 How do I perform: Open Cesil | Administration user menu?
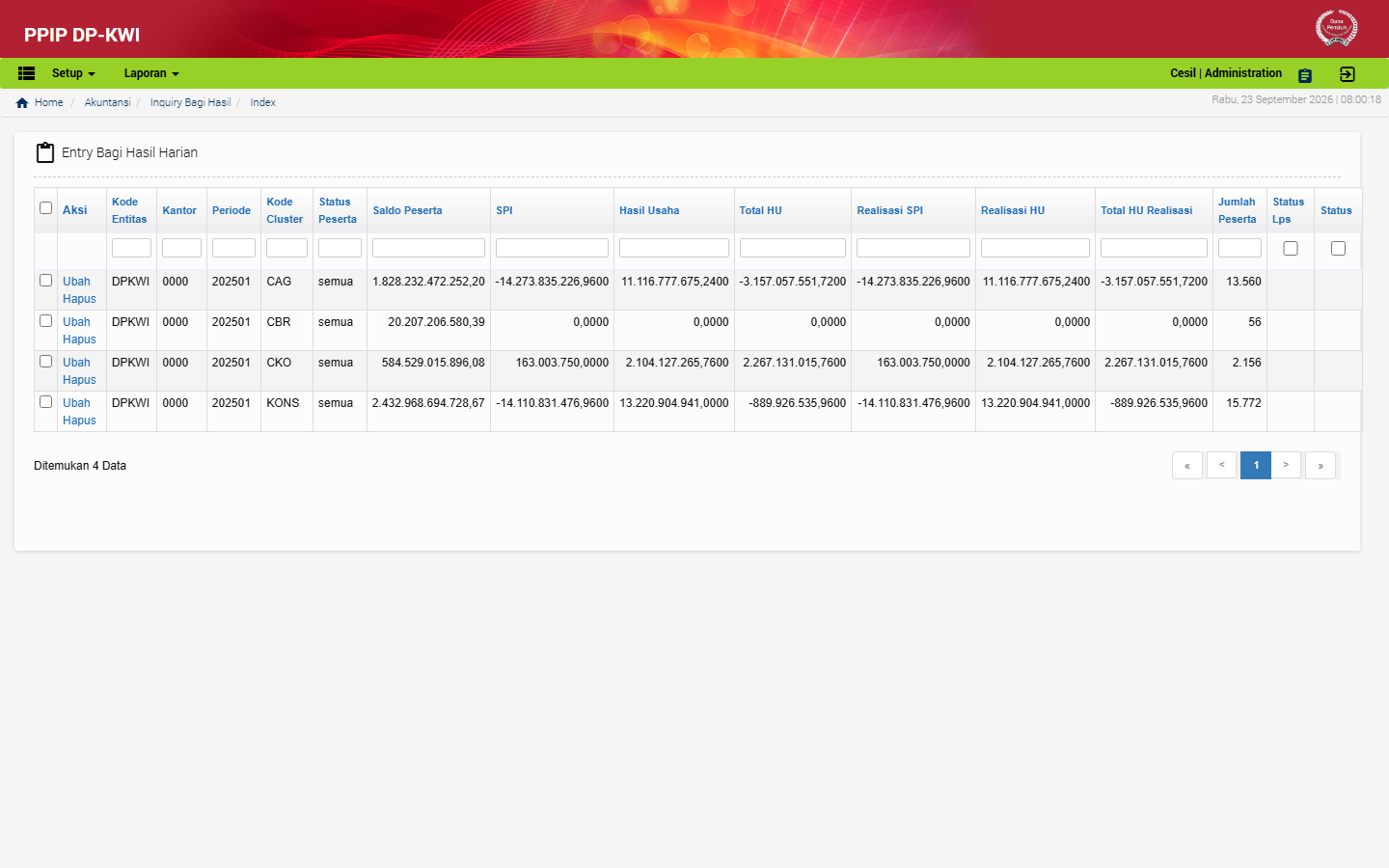(x=1226, y=73)
